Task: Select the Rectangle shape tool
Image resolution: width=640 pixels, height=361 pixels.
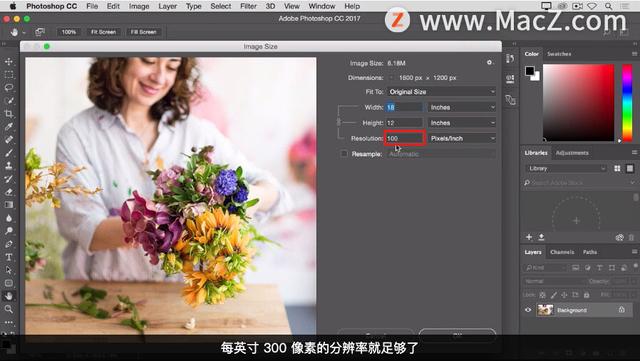Action: tap(9, 283)
